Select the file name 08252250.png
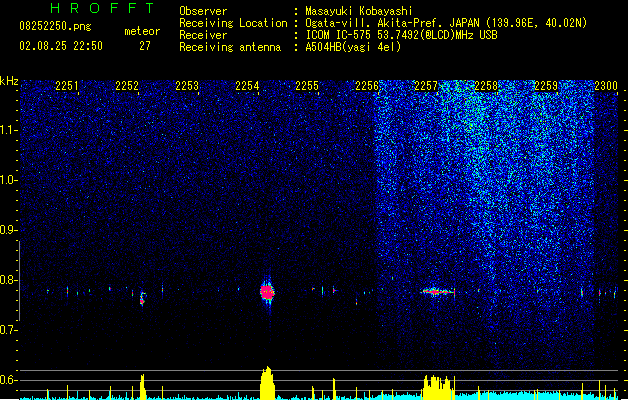 coord(55,26)
